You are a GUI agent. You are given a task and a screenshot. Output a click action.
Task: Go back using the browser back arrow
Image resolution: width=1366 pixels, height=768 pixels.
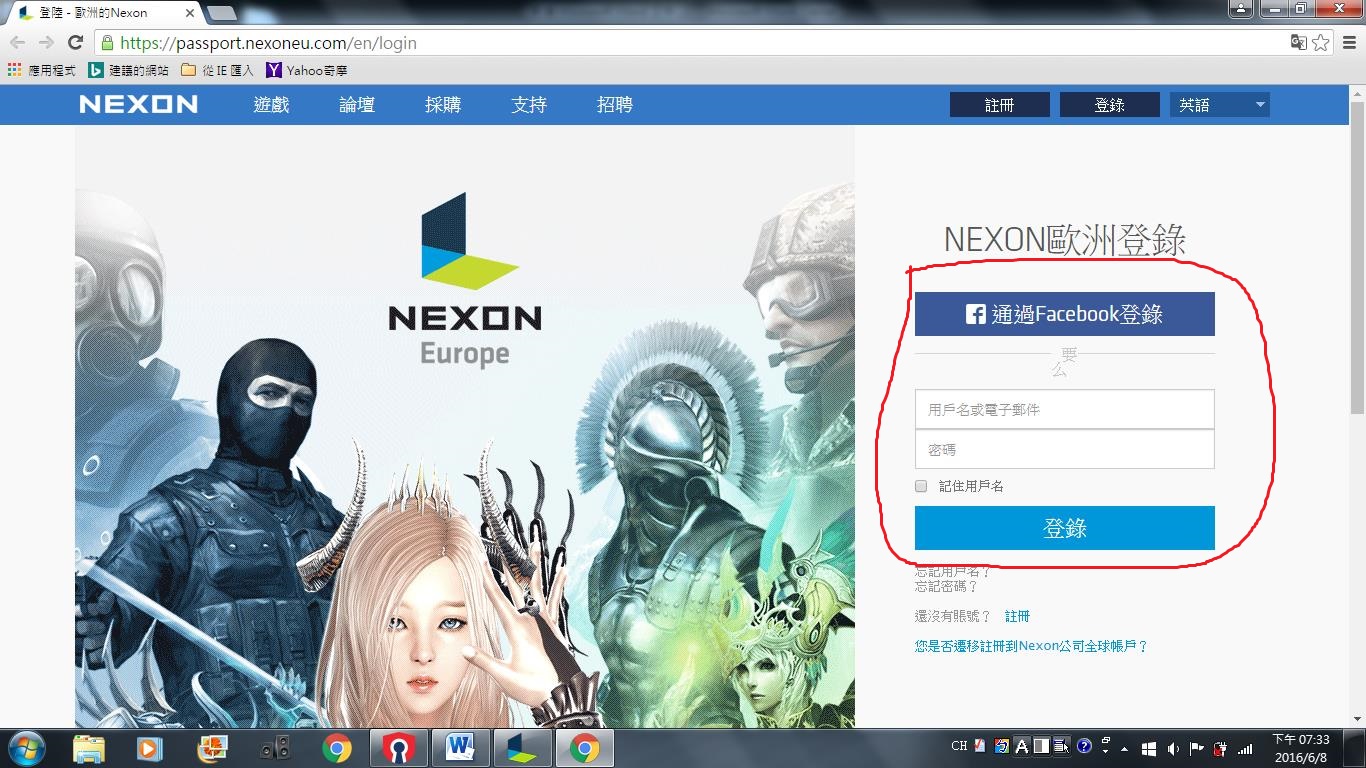[17, 42]
